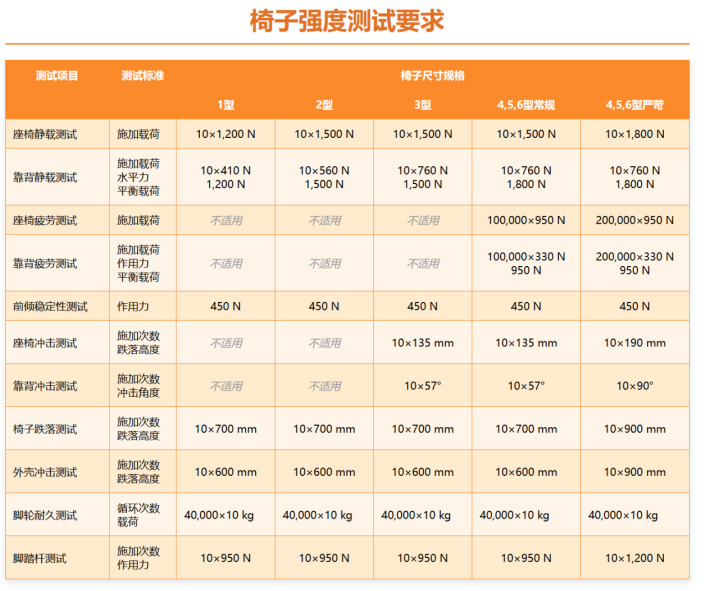Click 10×1,200 N in 脚踏杆测试 row
This screenshot has height=591, width=709.
click(x=635, y=558)
